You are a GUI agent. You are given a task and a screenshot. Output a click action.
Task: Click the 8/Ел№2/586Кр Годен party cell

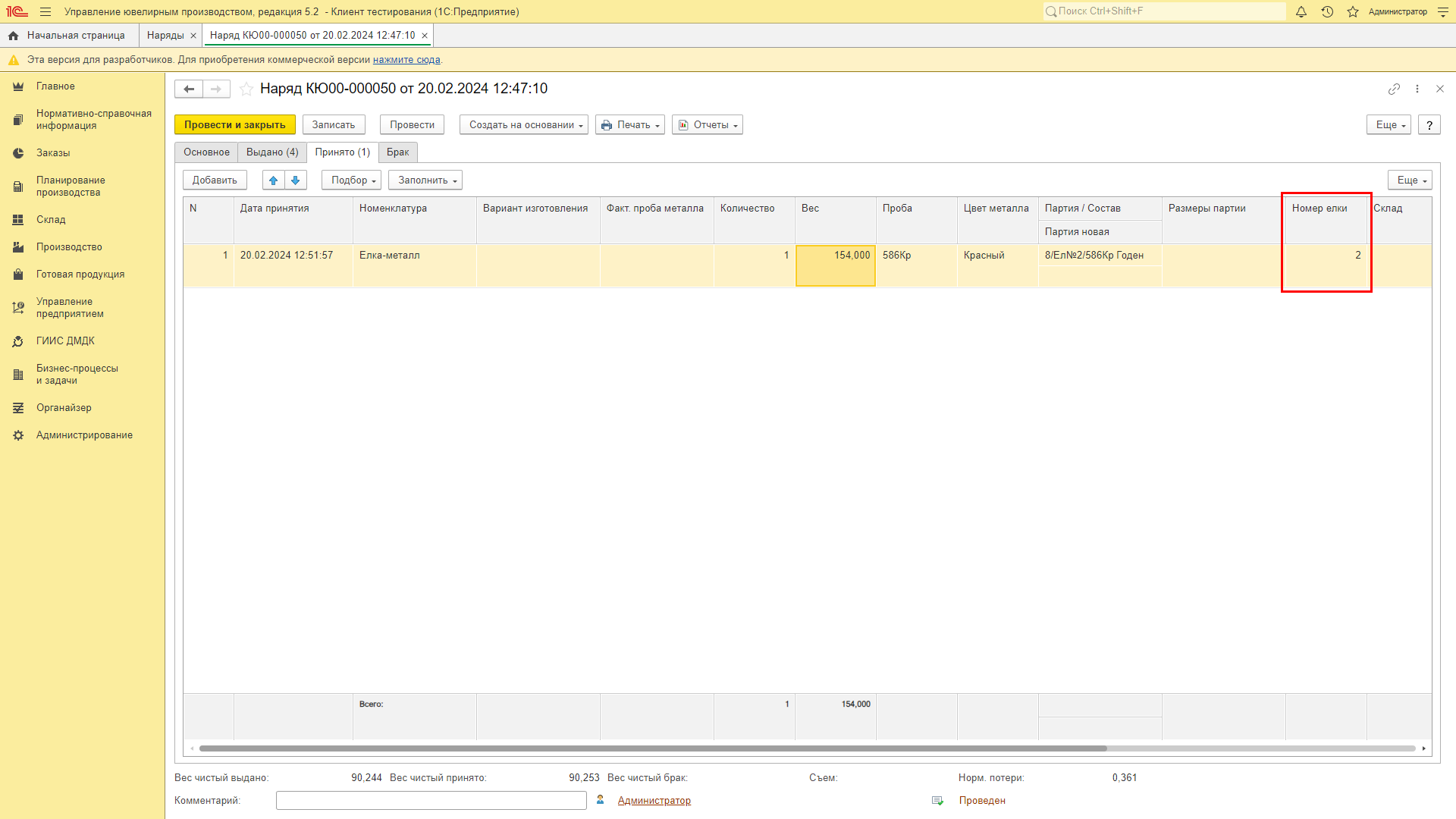click(x=1100, y=256)
